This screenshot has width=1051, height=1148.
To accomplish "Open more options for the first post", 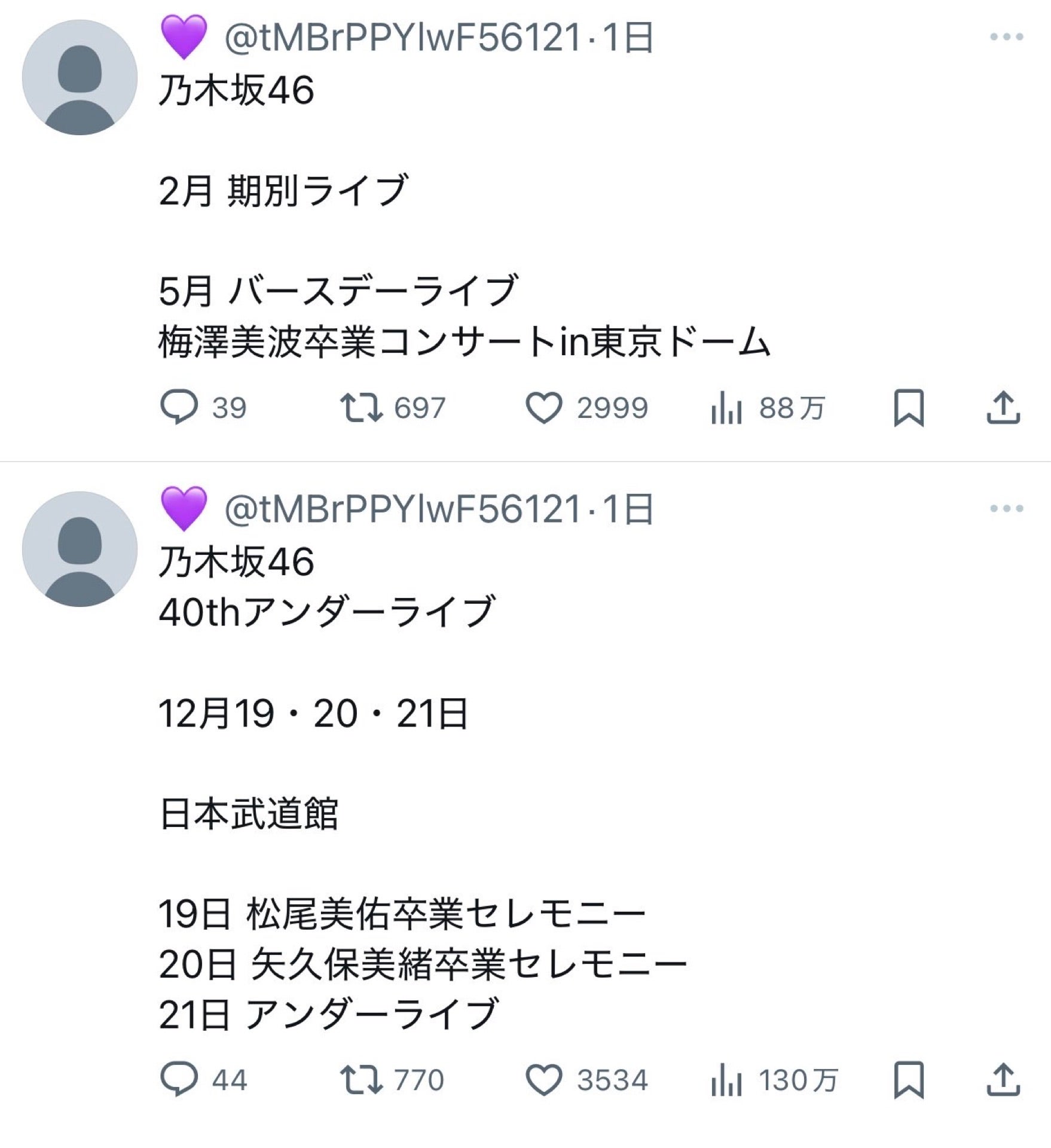I will pos(1006,37).
